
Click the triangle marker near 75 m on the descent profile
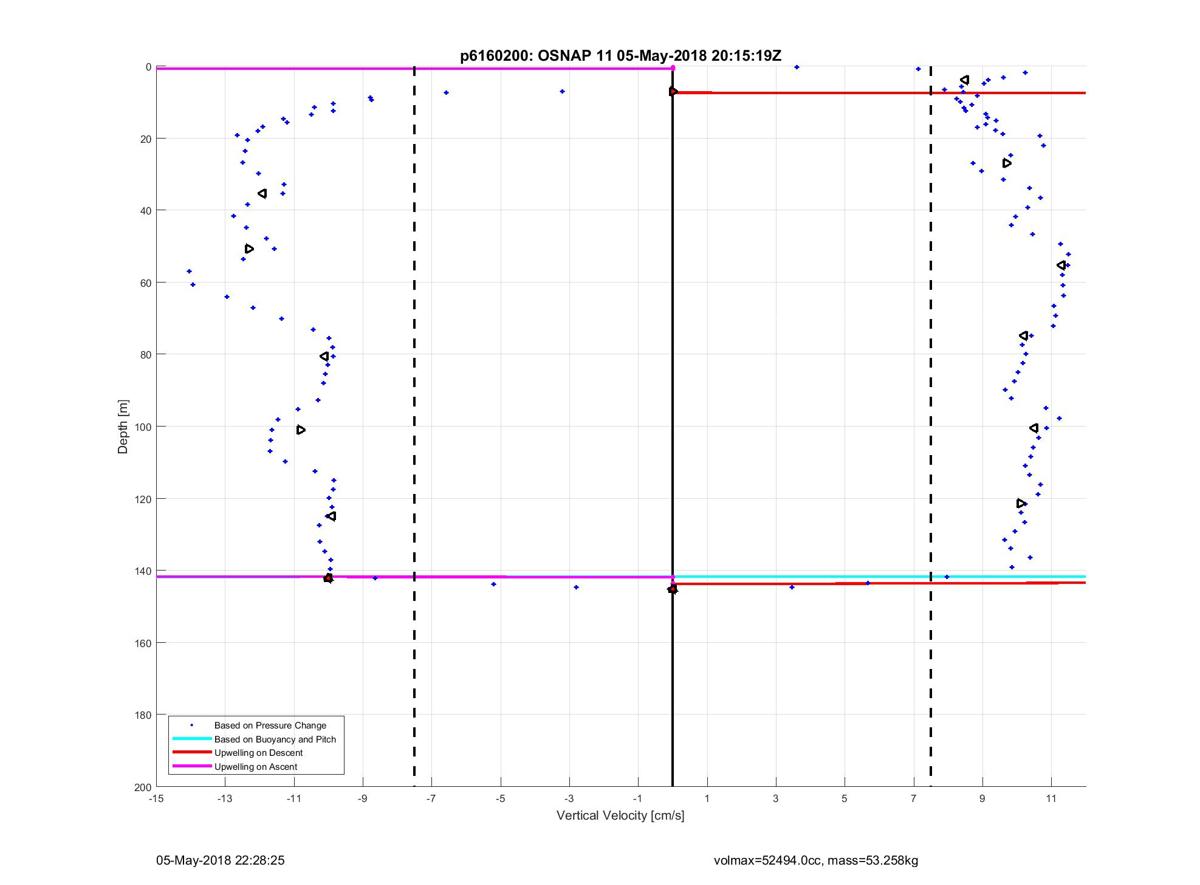coord(1023,336)
